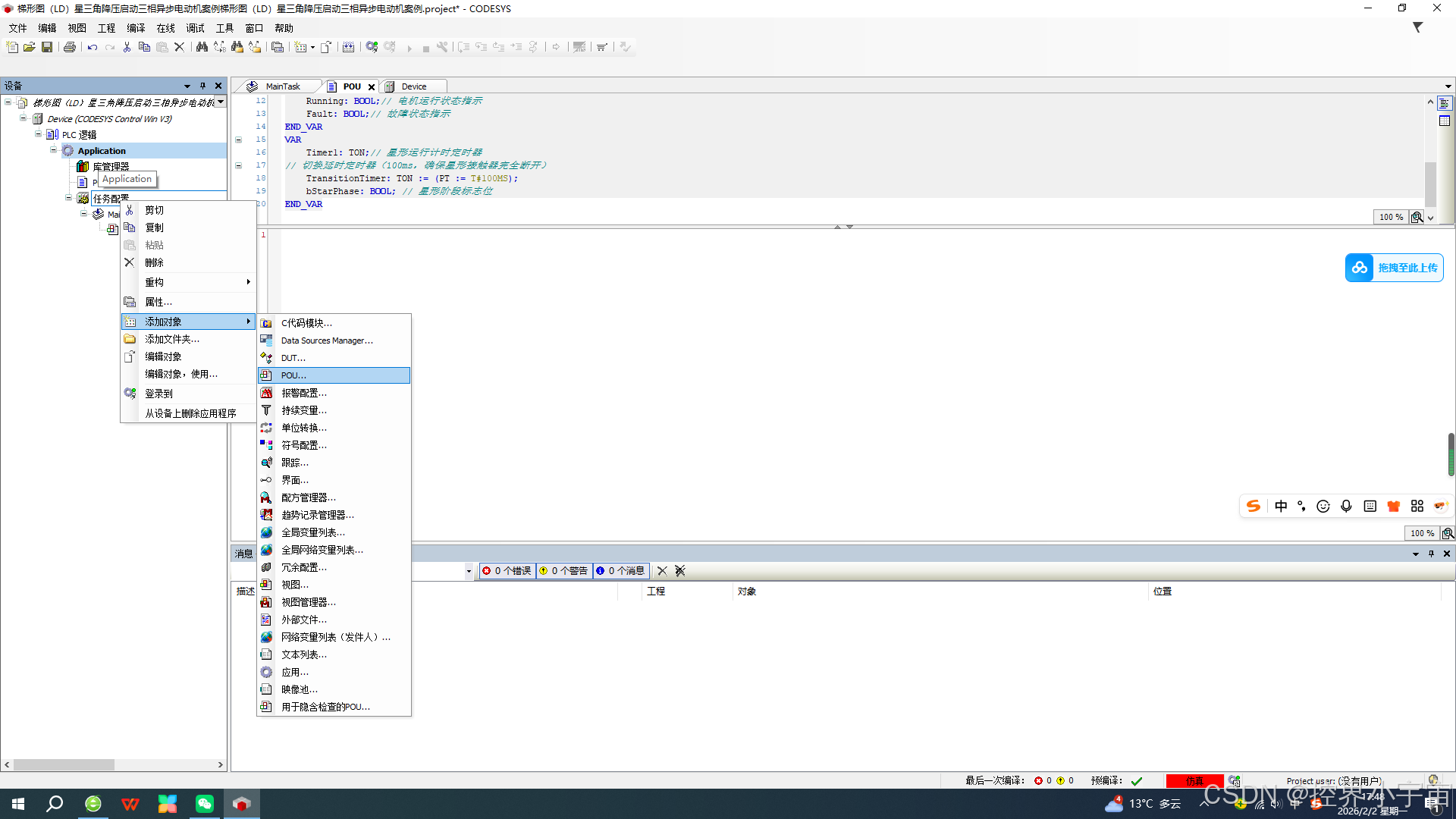Screen dimensions: 1456x819
Task: Switch to the MainTask tab
Action: pyautogui.click(x=282, y=86)
